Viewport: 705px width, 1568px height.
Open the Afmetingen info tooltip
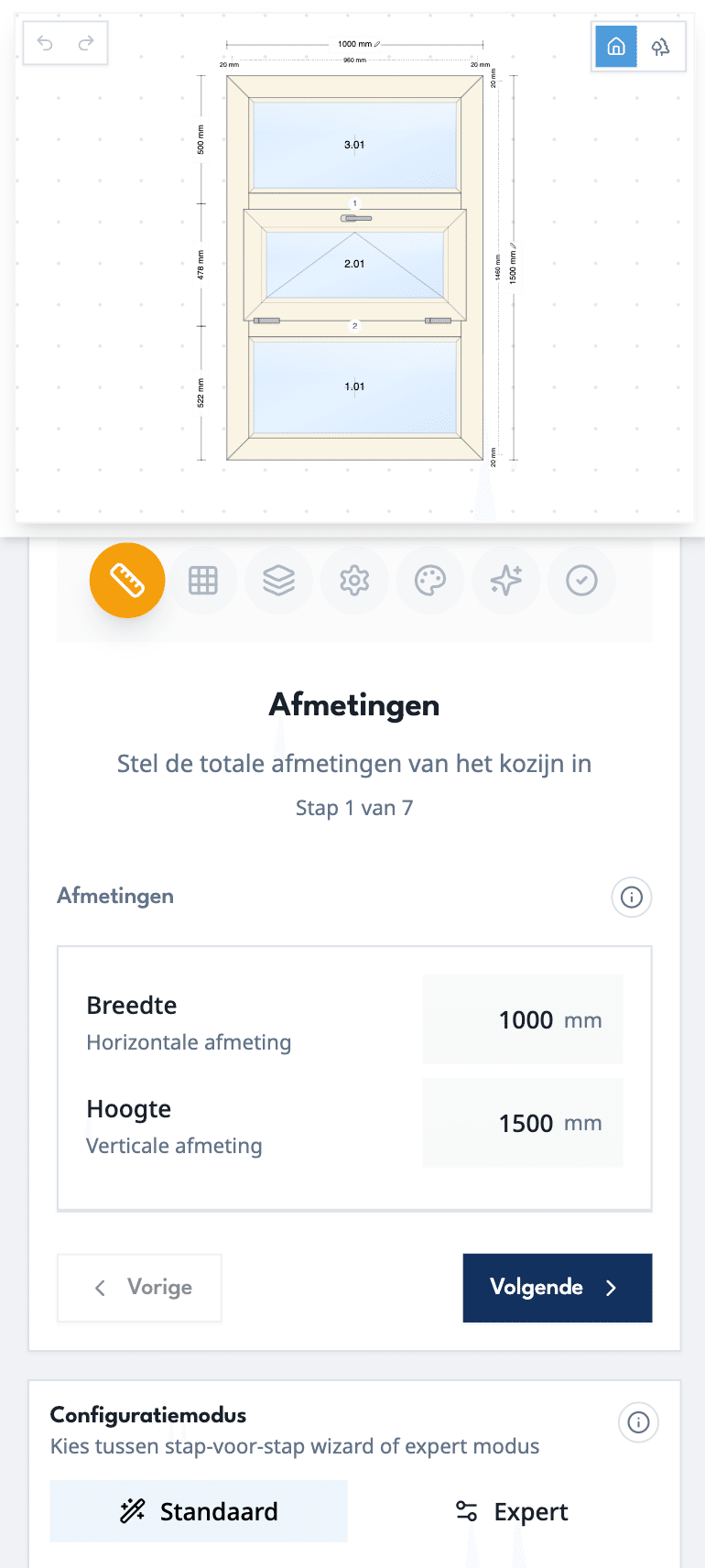click(x=631, y=897)
